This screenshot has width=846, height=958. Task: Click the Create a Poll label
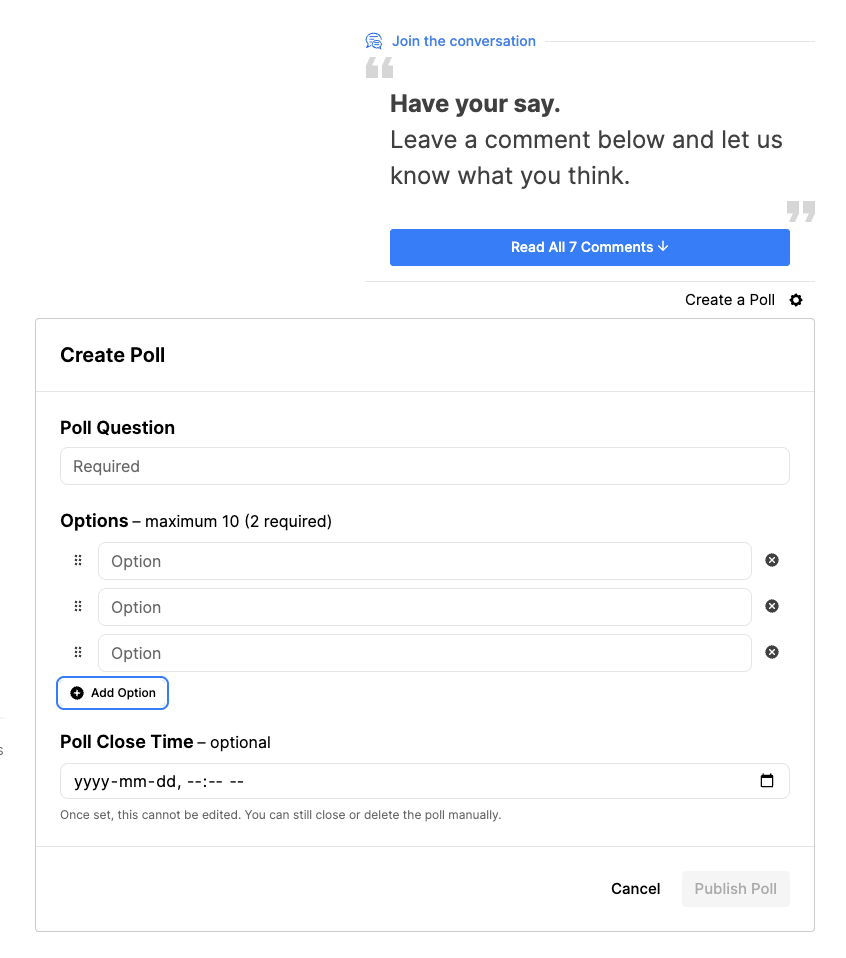click(x=729, y=300)
